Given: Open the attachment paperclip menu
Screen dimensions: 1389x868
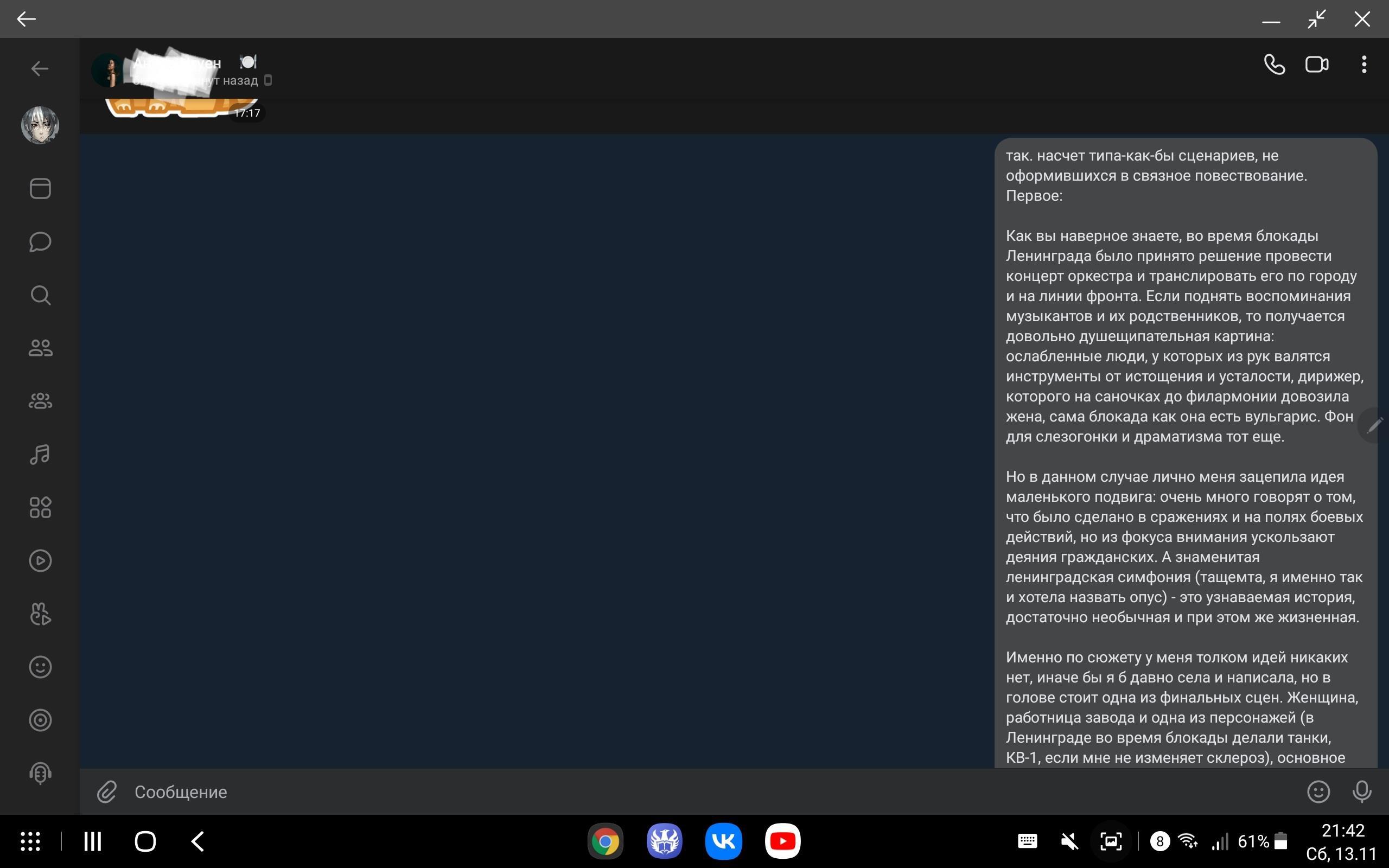Looking at the screenshot, I should pos(107,792).
